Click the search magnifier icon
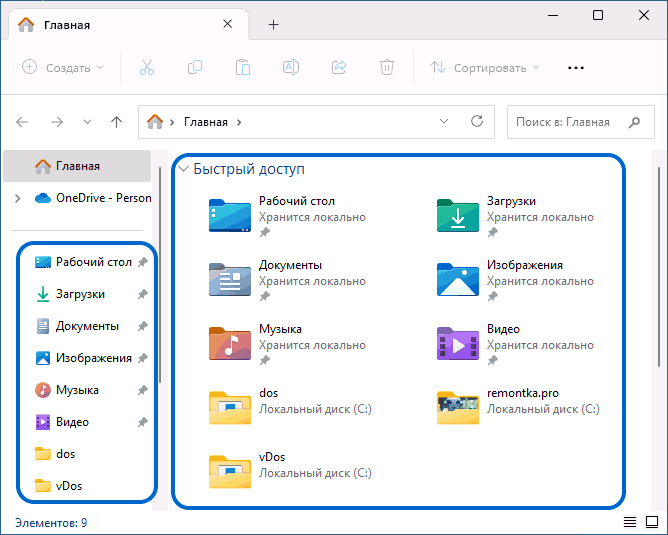This screenshot has width=668, height=535. (634, 122)
